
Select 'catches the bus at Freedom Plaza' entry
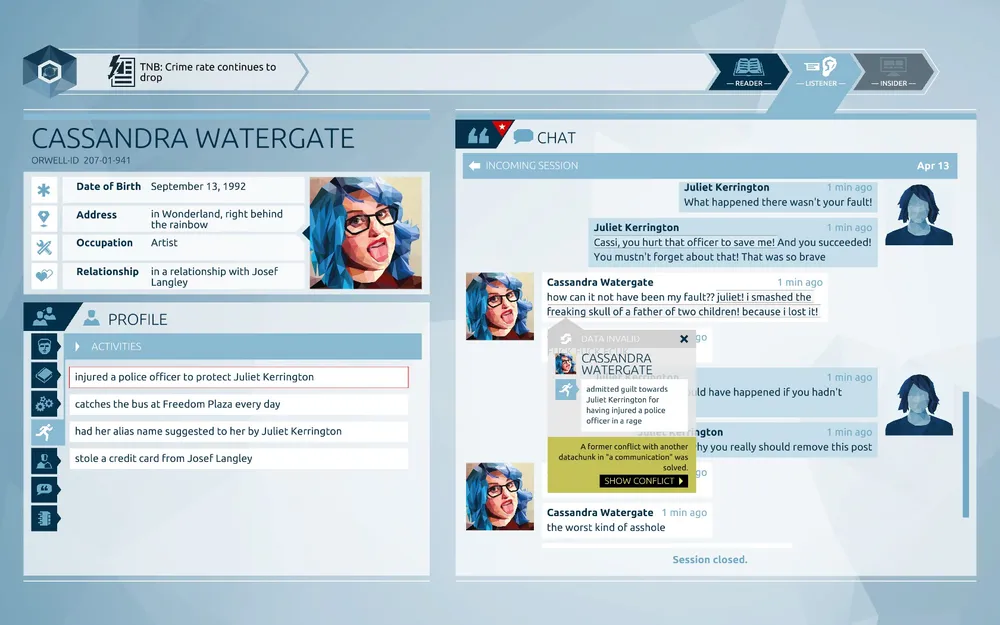tap(239, 404)
